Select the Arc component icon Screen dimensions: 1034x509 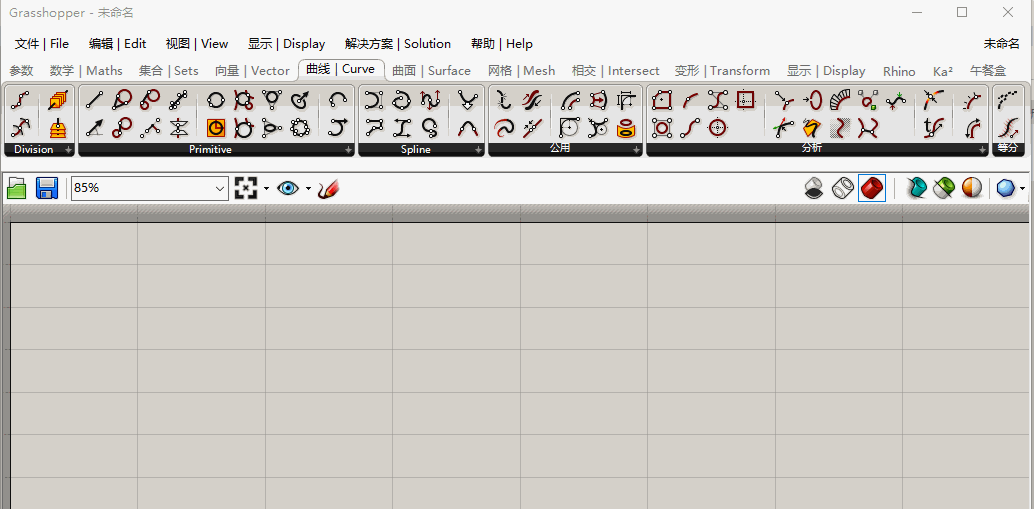(x=338, y=100)
